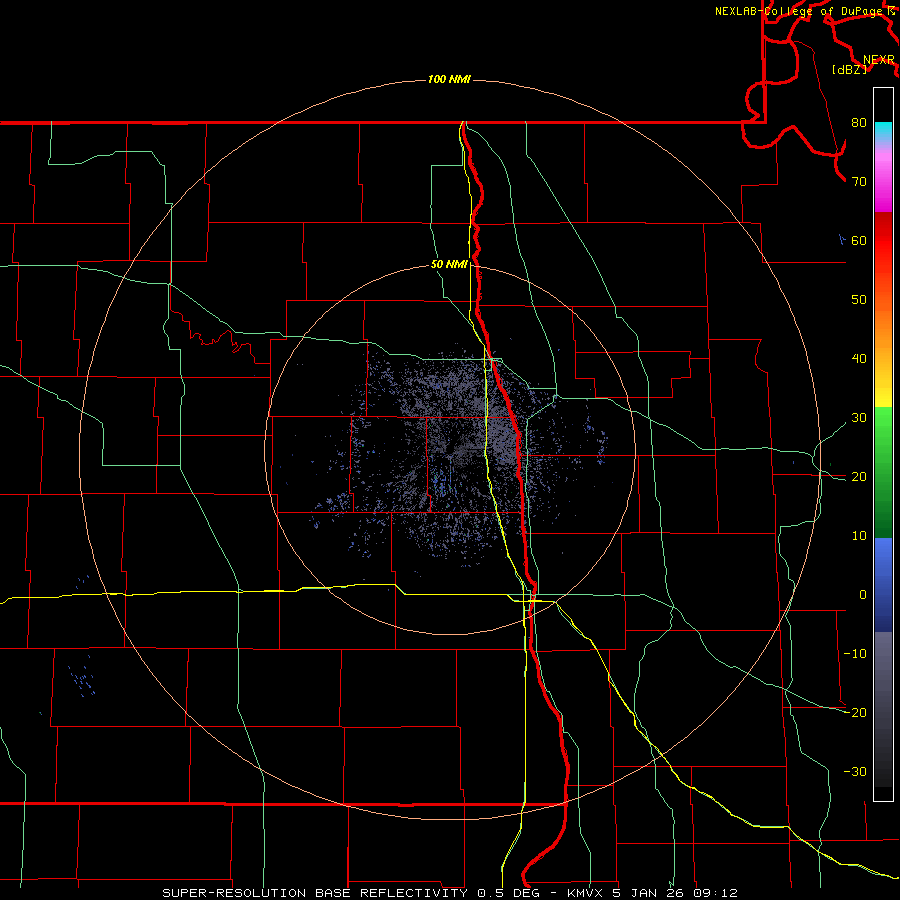
Task: Click the -10 value on the dBZ scale
Action: 855,654
